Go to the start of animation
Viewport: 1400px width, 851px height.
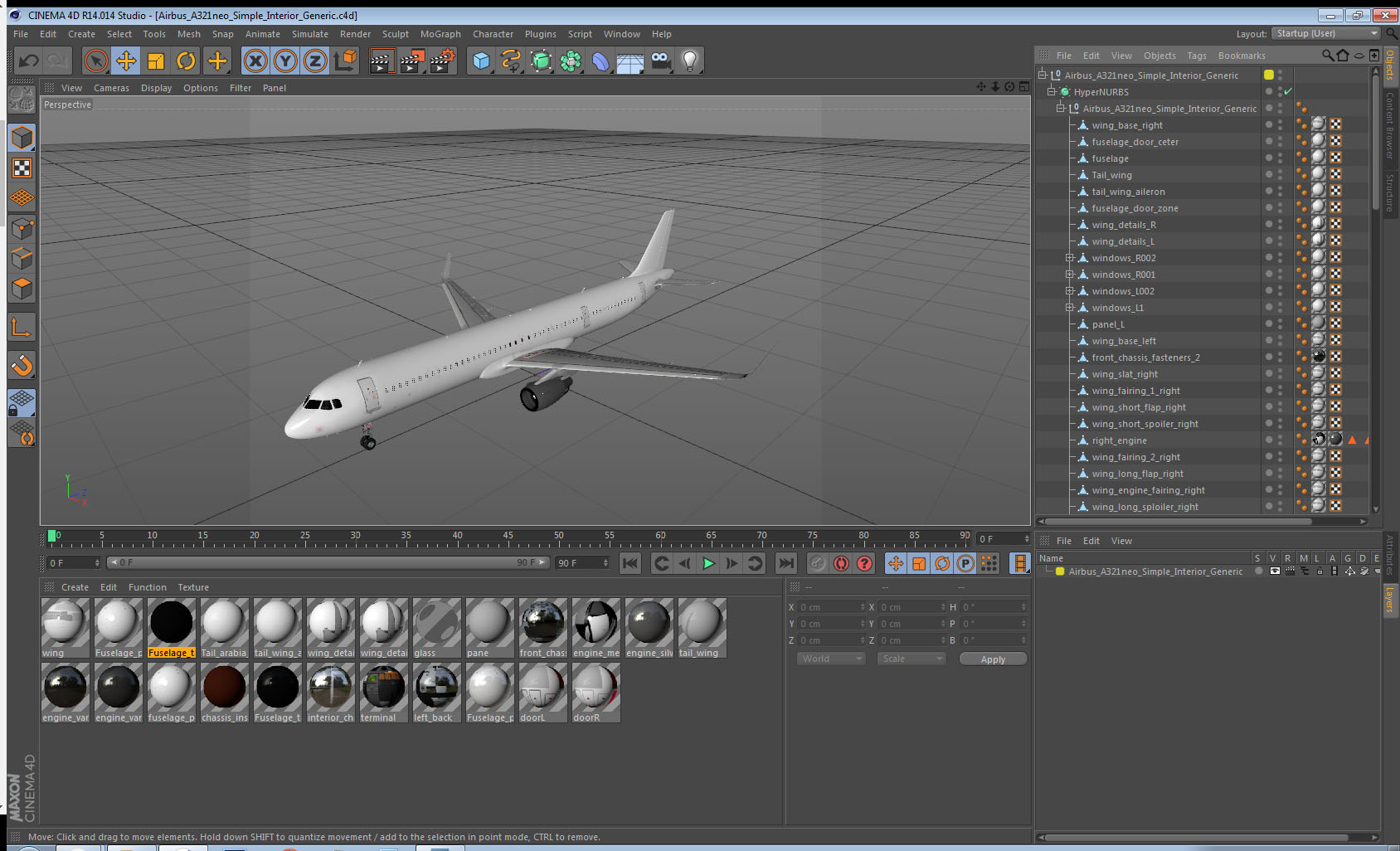[630, 564]
